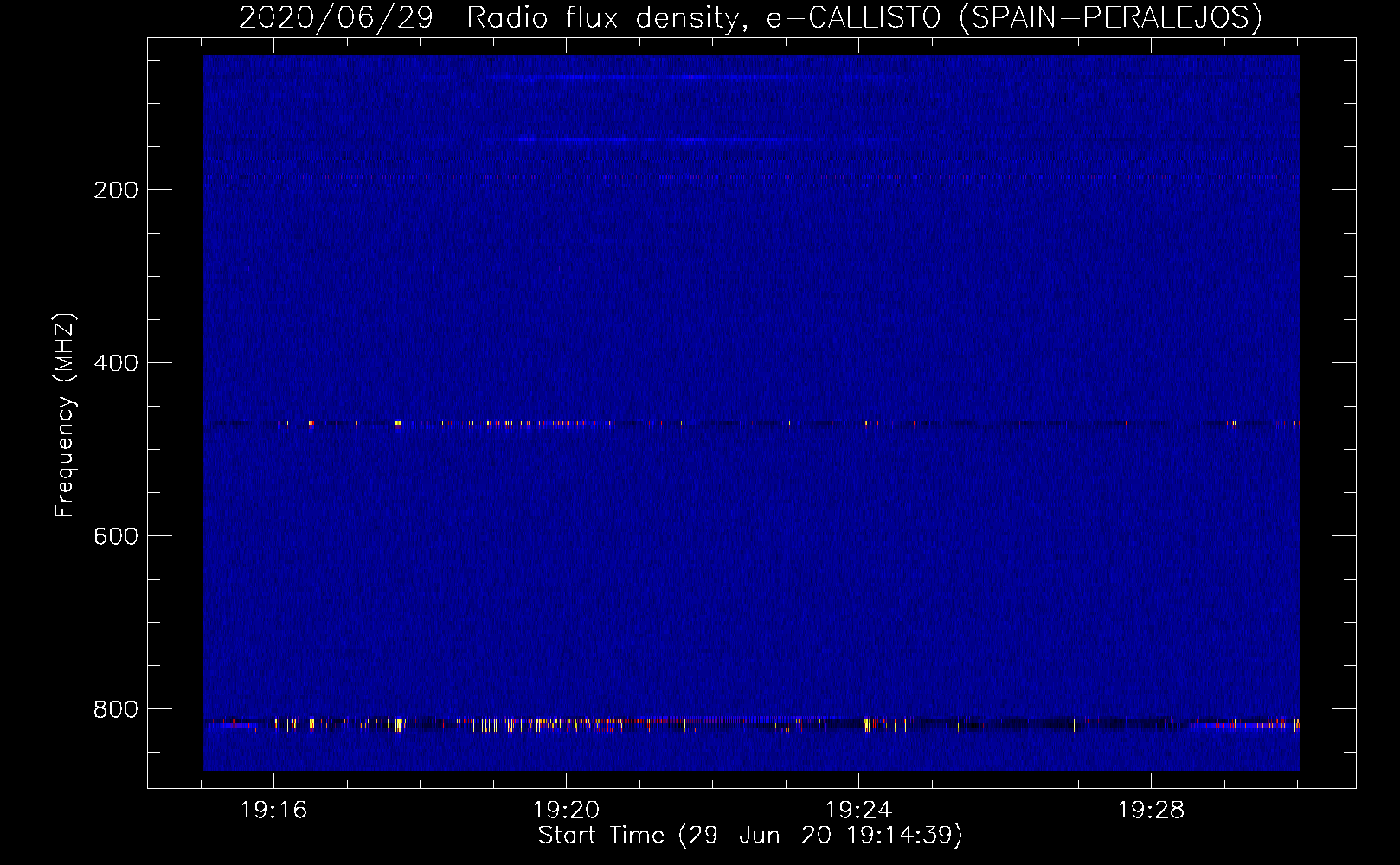Click the 800 frequency tick label
This screenshot has height=865, width=1400.
[x=116, y=709]
